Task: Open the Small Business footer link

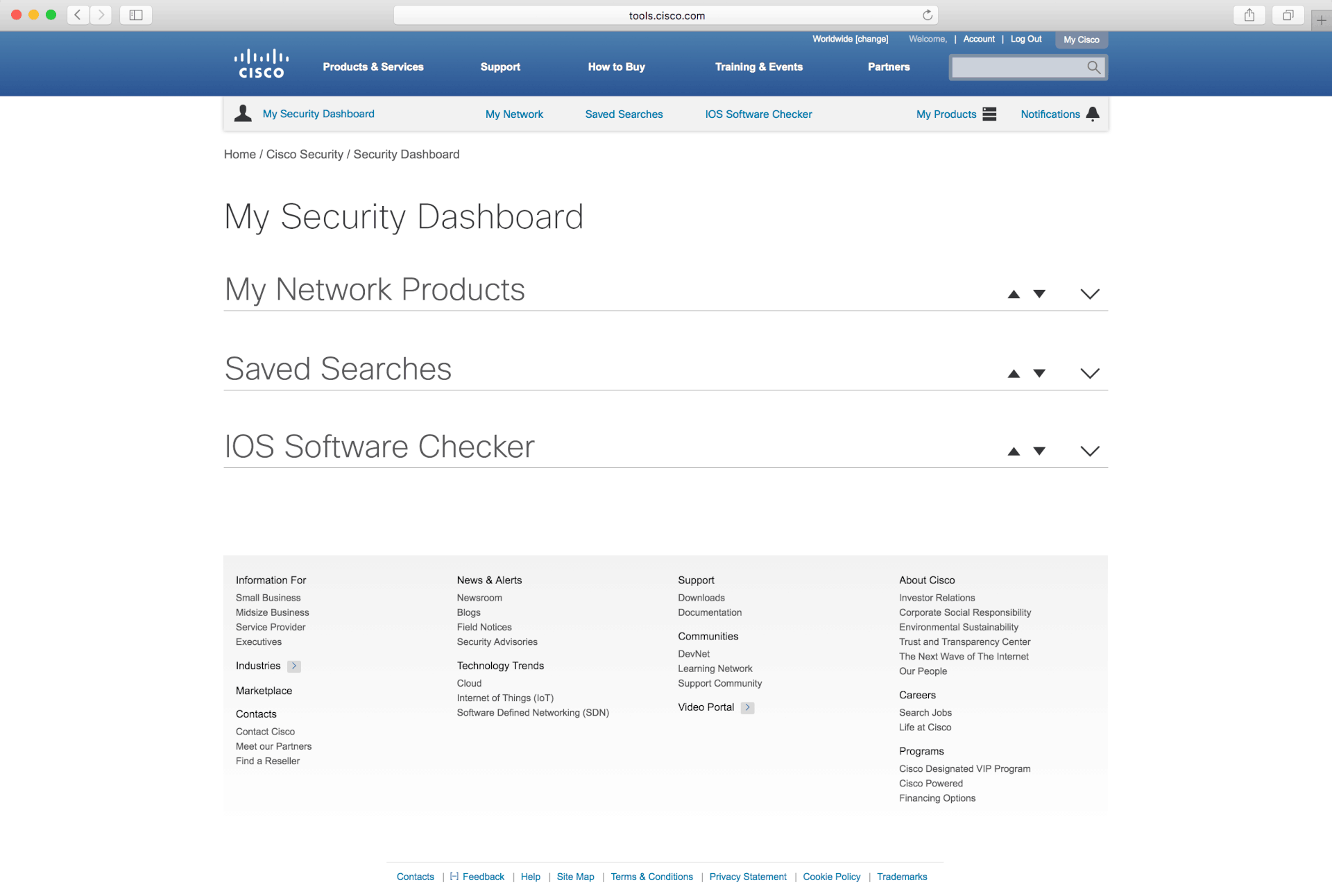Action: (x=268, y=598)
